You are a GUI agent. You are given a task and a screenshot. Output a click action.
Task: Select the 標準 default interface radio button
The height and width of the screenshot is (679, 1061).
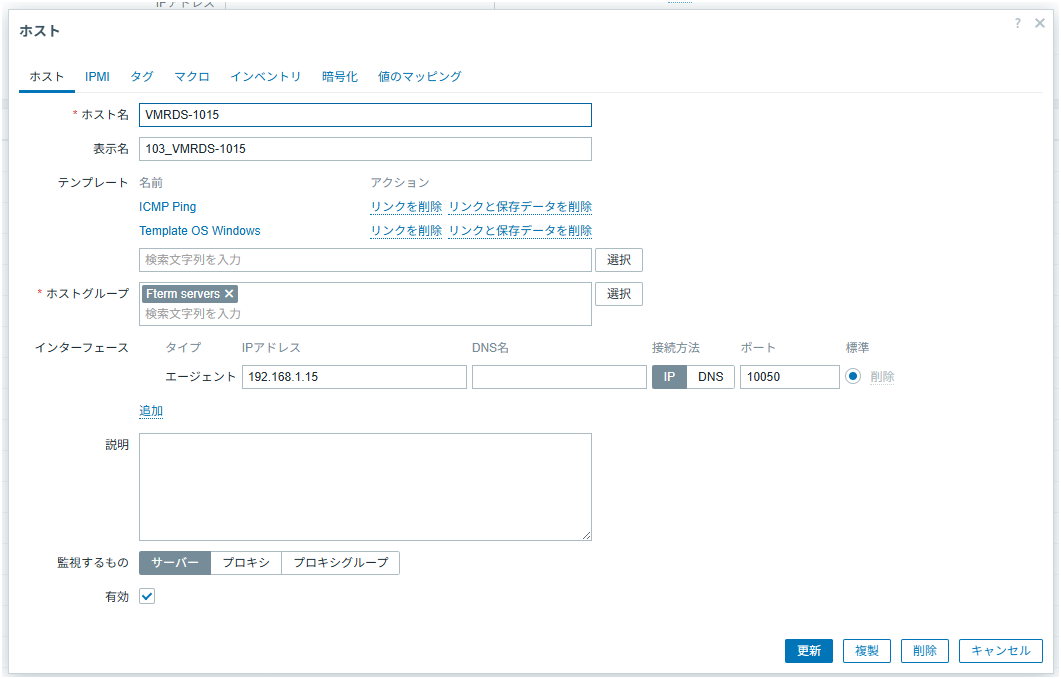pyautogui.click(x=854, y=377)
